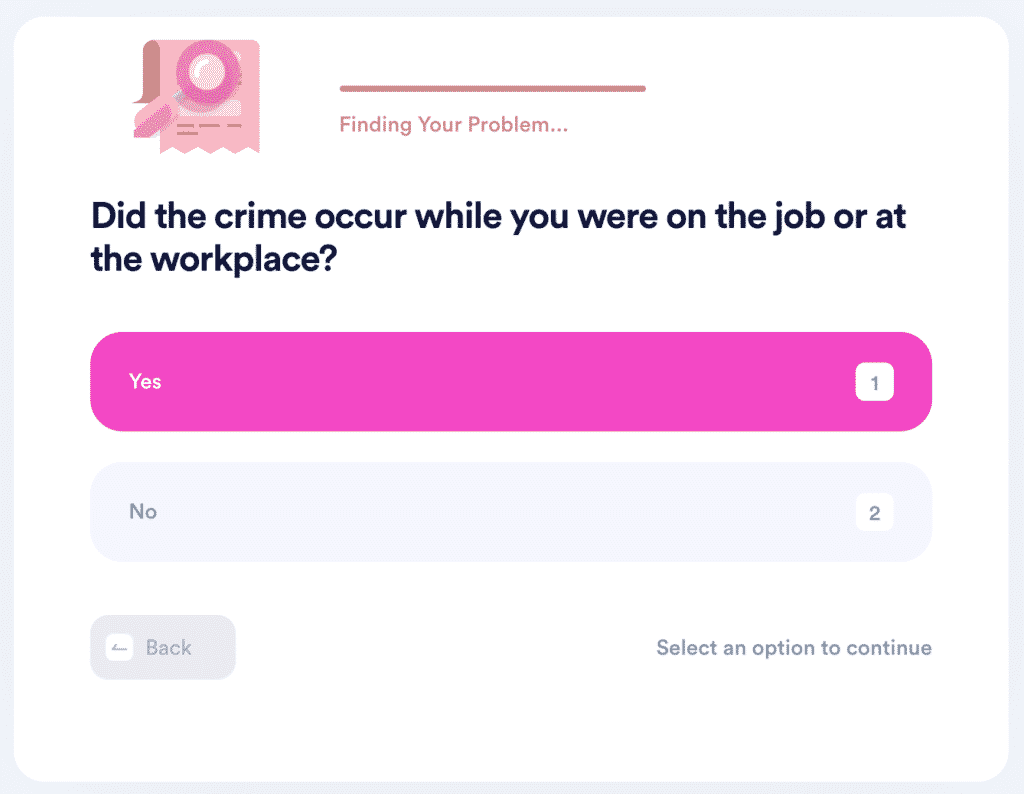Click the receipt's zigzag torn bottom edge
This screenshot has width=1024, height=794.
coord(210,149)
